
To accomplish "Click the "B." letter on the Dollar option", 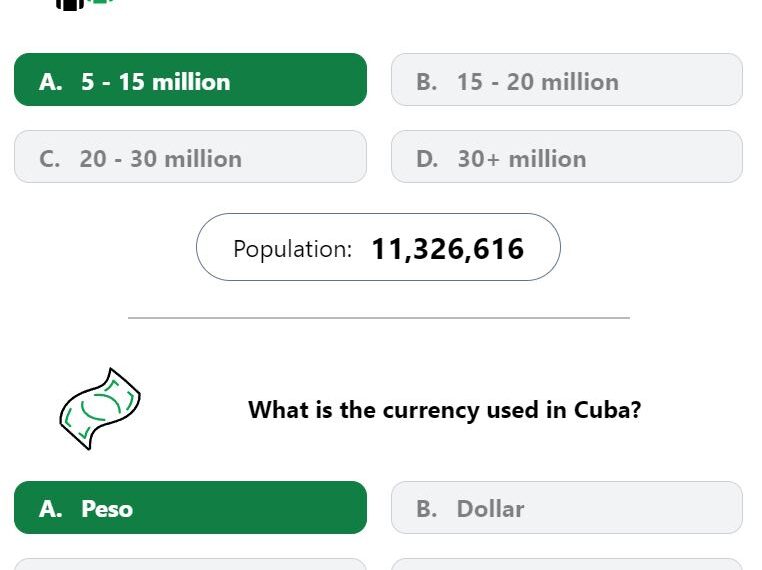I will [427, 509].
